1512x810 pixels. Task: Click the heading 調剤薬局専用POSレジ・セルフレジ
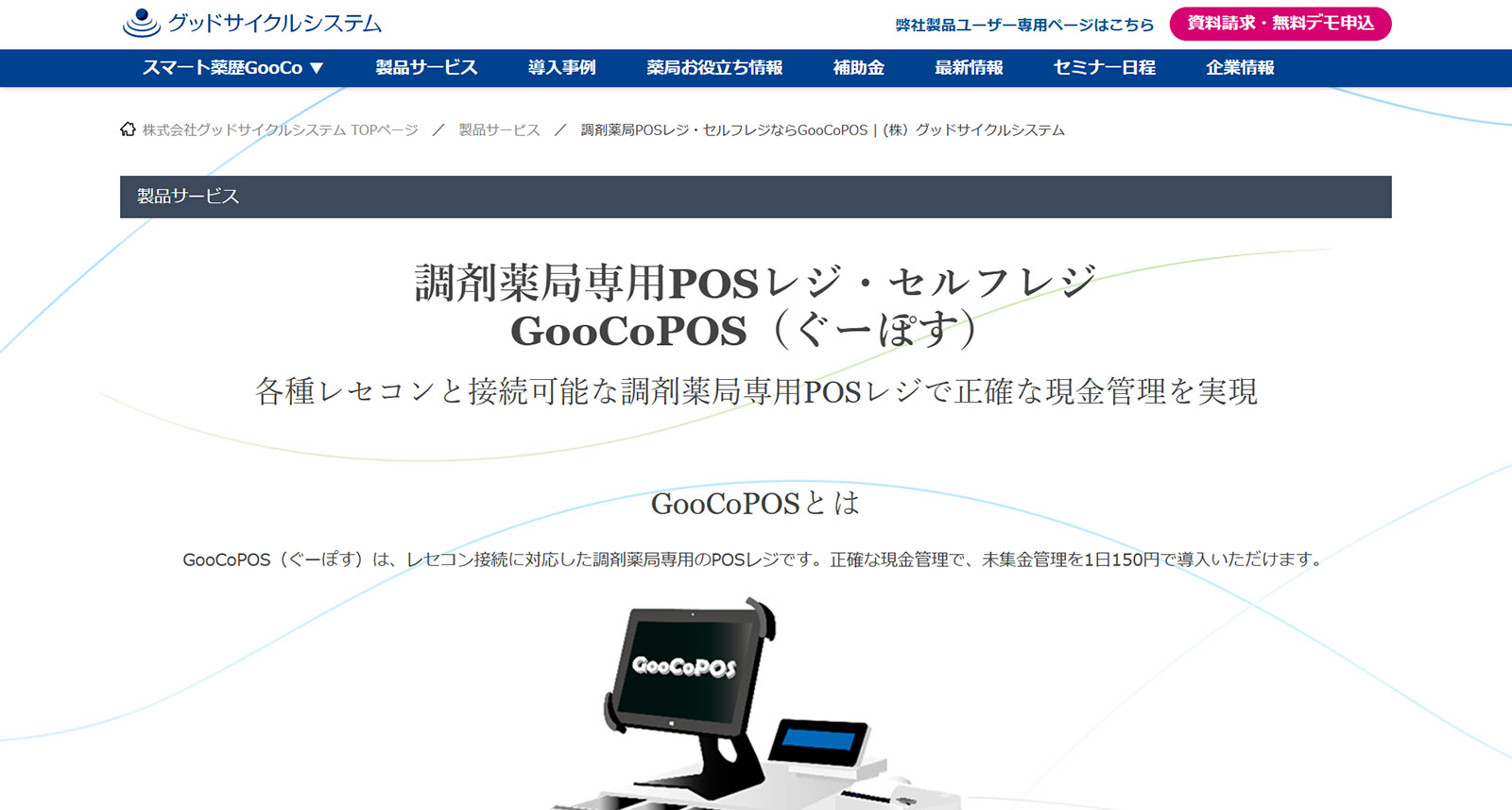(x=756, y=283)
